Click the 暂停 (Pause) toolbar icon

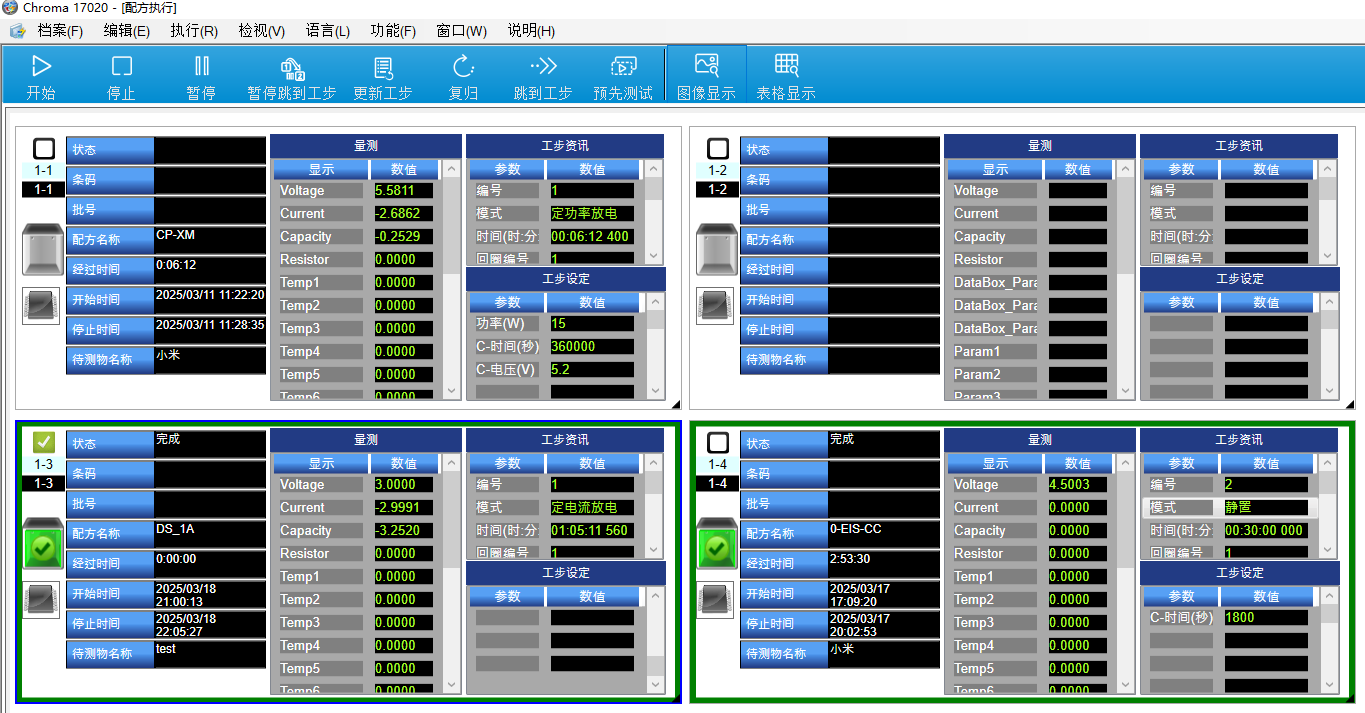point(201,67)
